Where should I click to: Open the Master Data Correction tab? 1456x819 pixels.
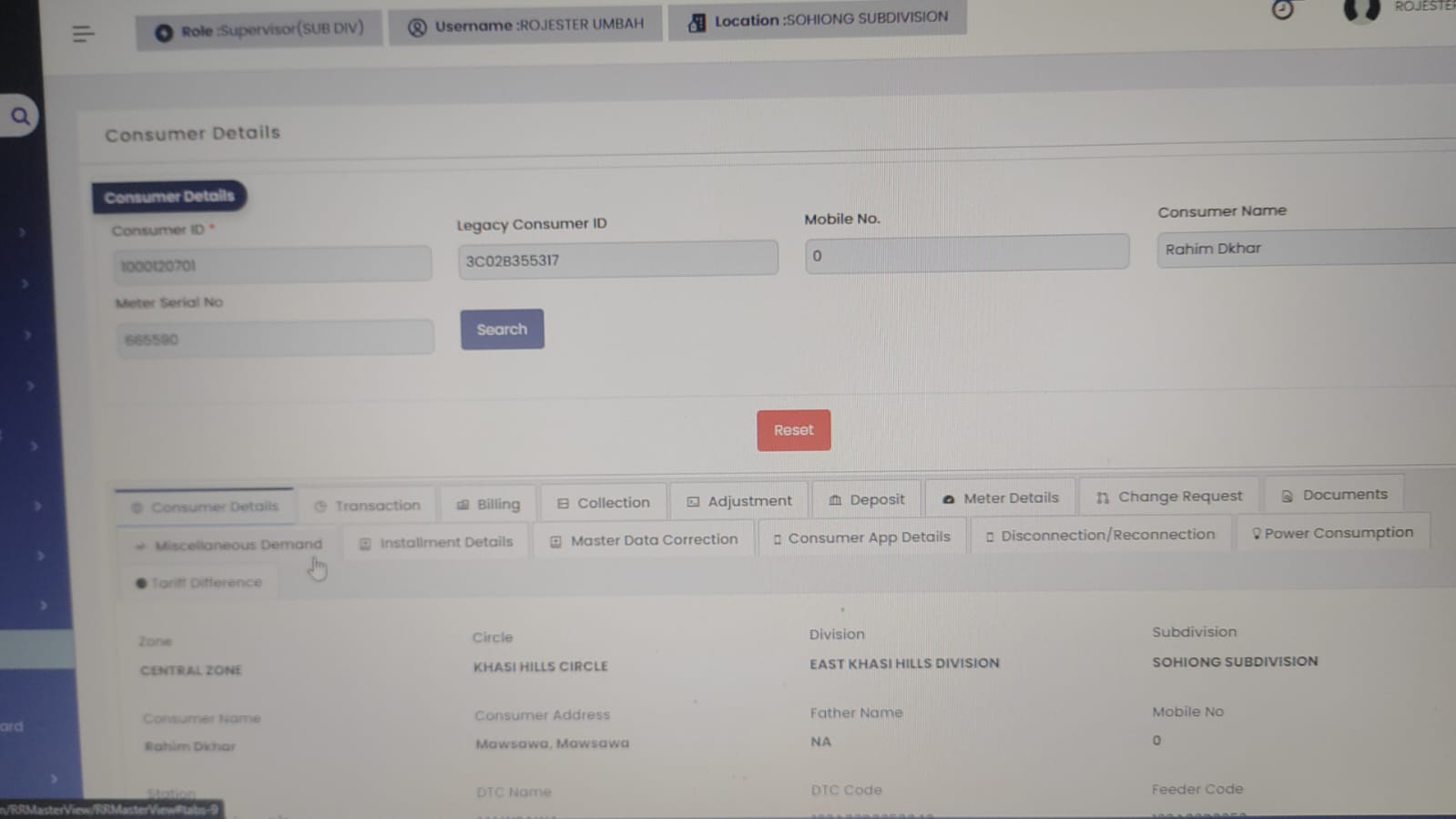click(x=644, y=540)
